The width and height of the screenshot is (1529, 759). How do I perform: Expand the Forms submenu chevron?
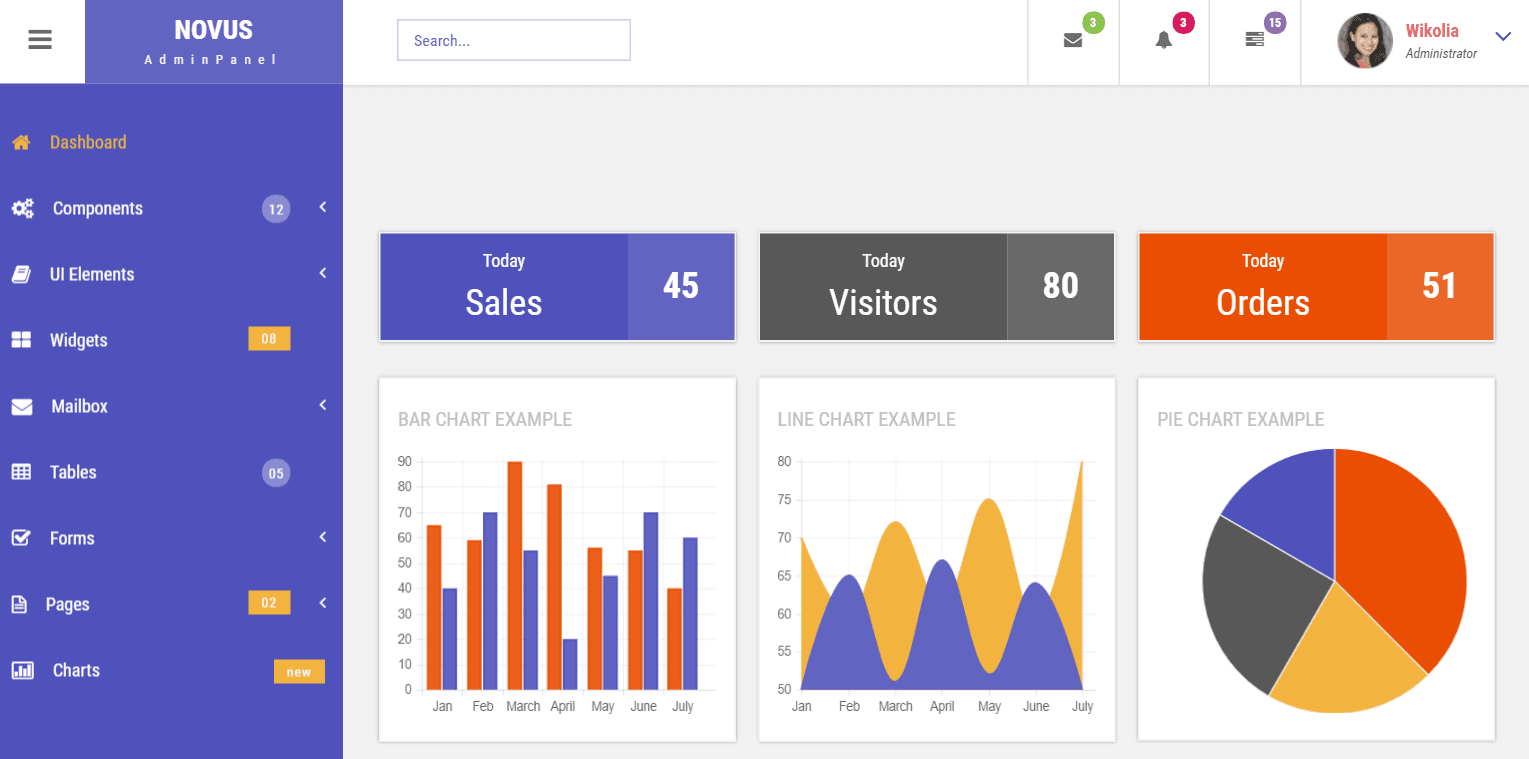[323, 538]
